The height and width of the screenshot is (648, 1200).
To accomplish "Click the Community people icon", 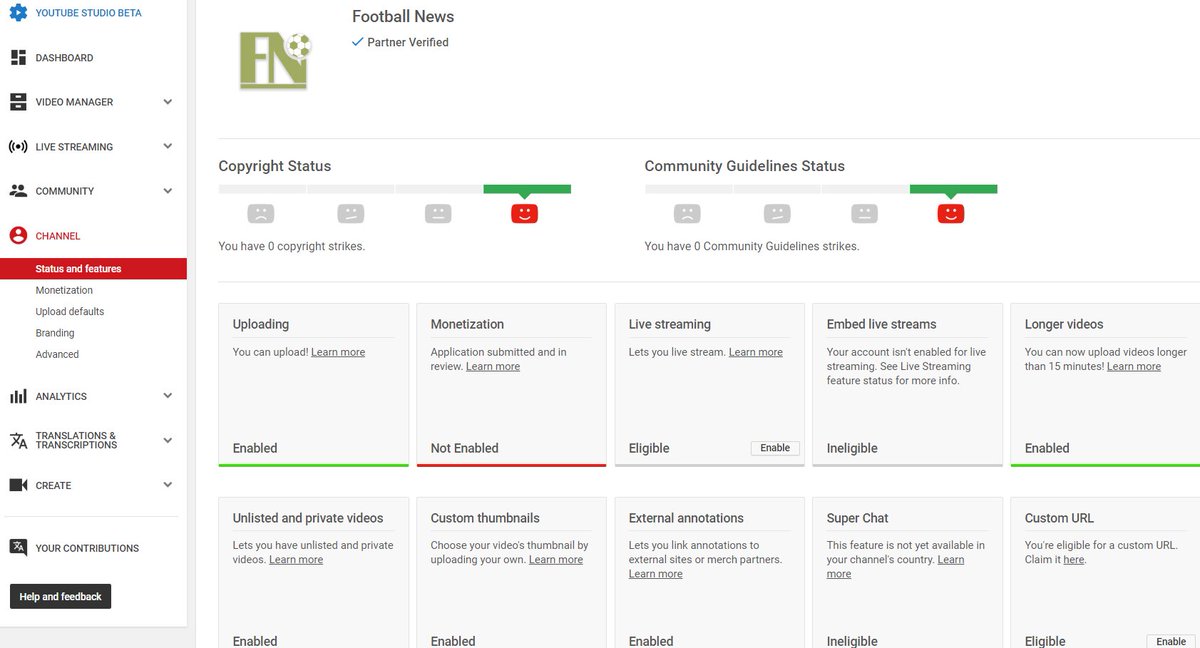I will pos(18,191).
